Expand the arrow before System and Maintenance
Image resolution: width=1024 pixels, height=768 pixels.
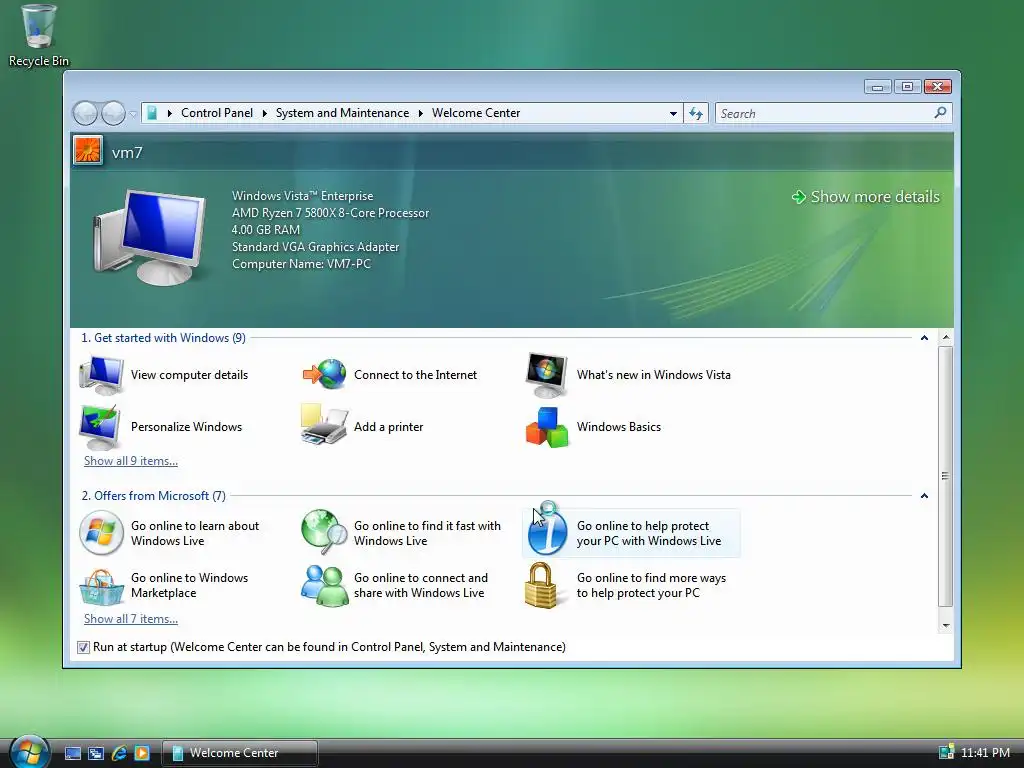264,113
